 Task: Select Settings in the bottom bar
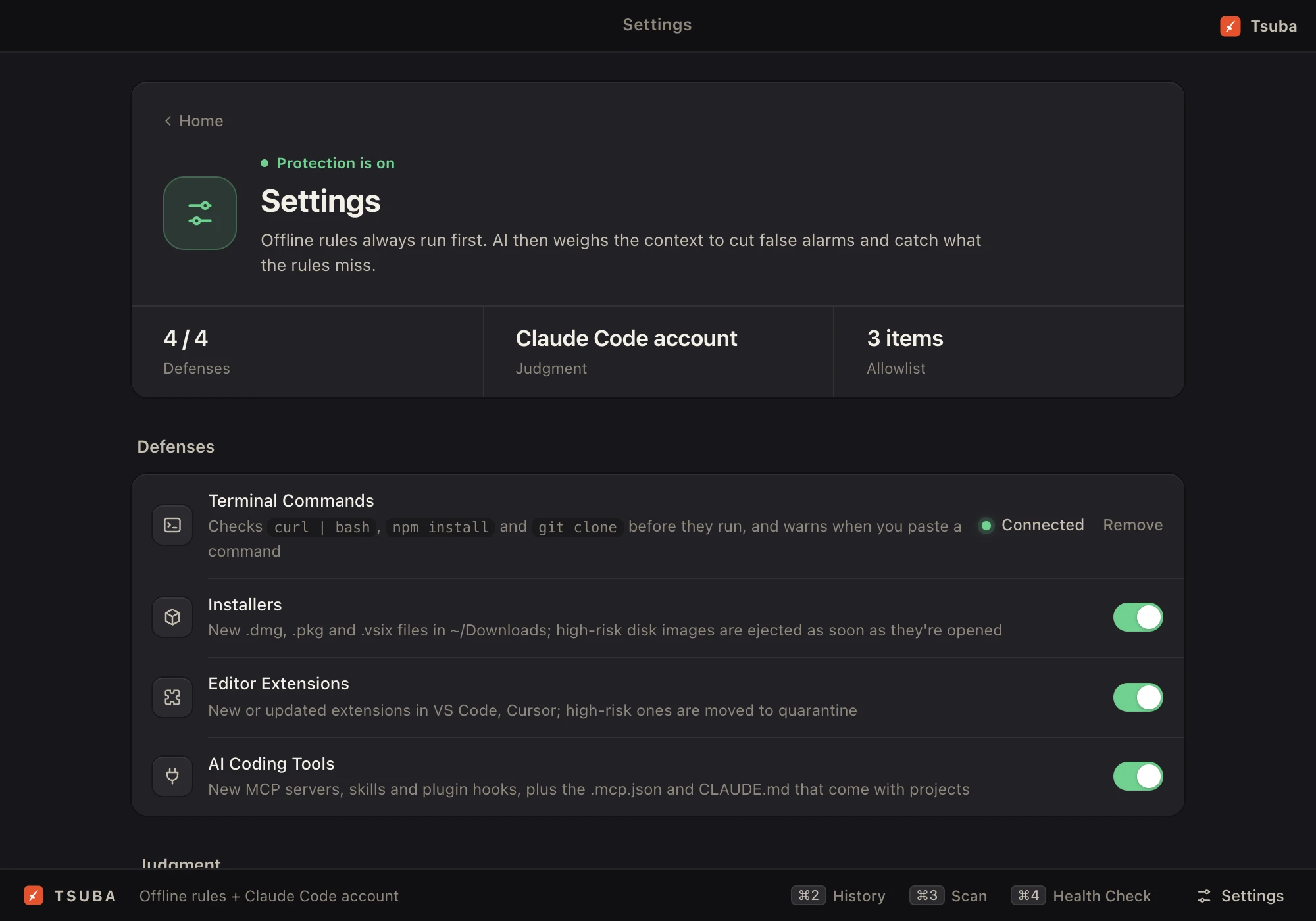(1240, 896)
